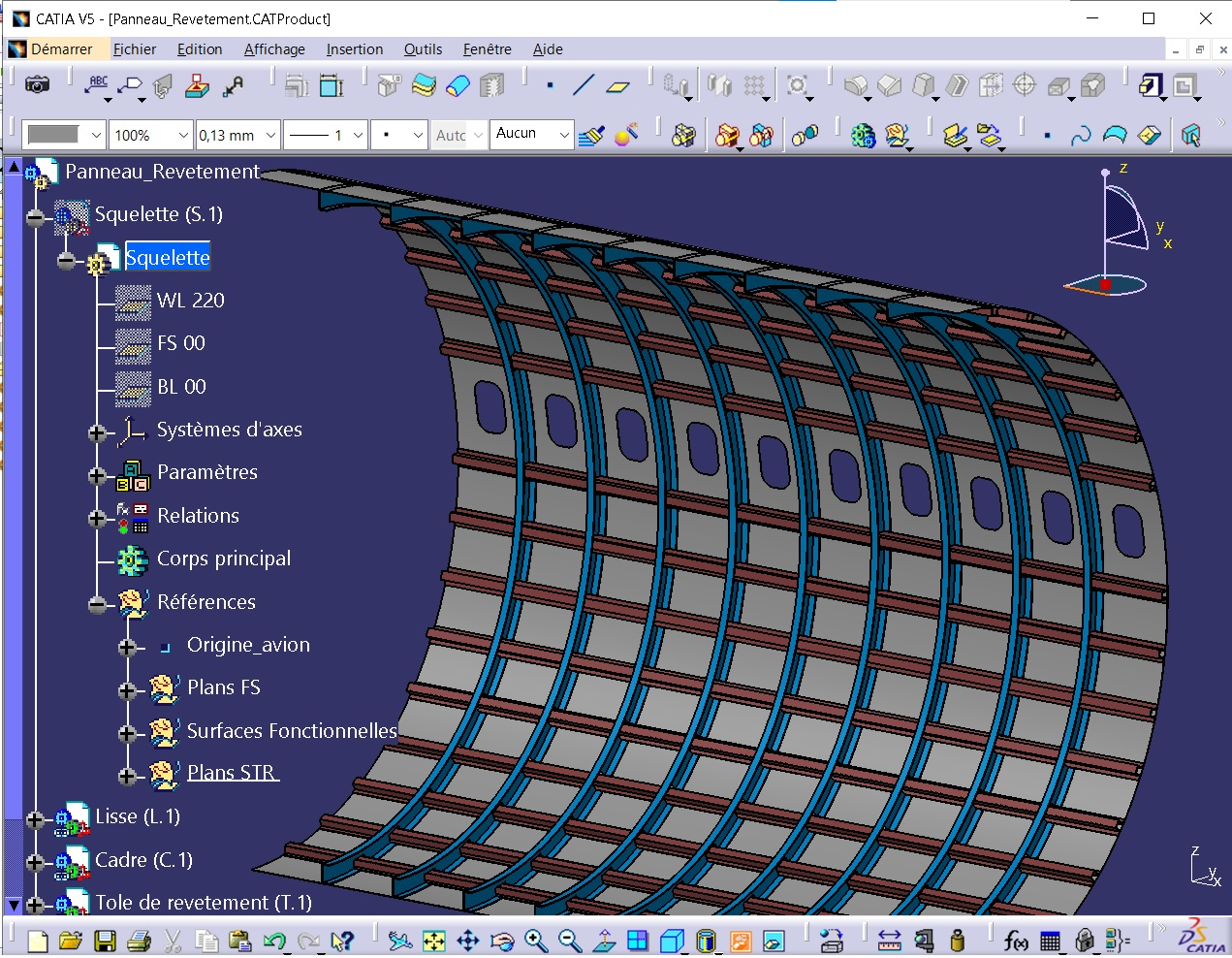The height and width of the screenshot is (958, 1232).
Task: Collapse the selected Squelette part node
Action: (x=66, y=261)
